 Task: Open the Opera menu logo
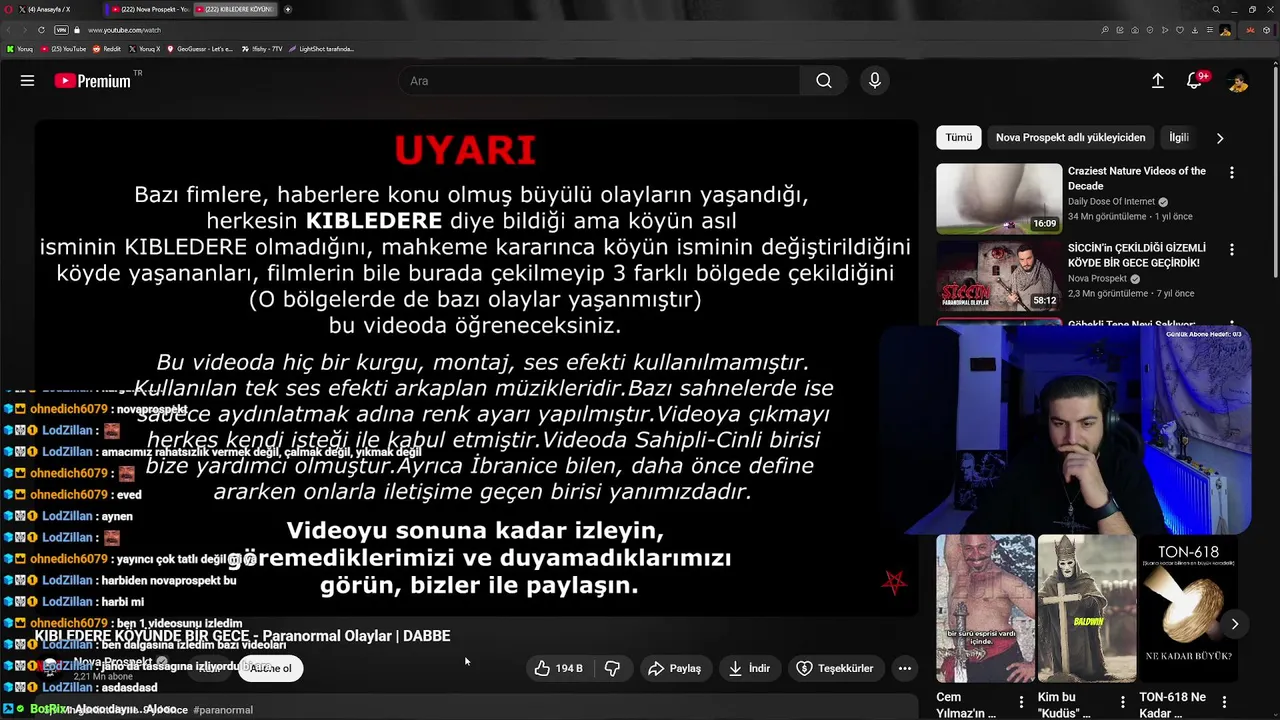pyautogui.click(x=7, y=9)
